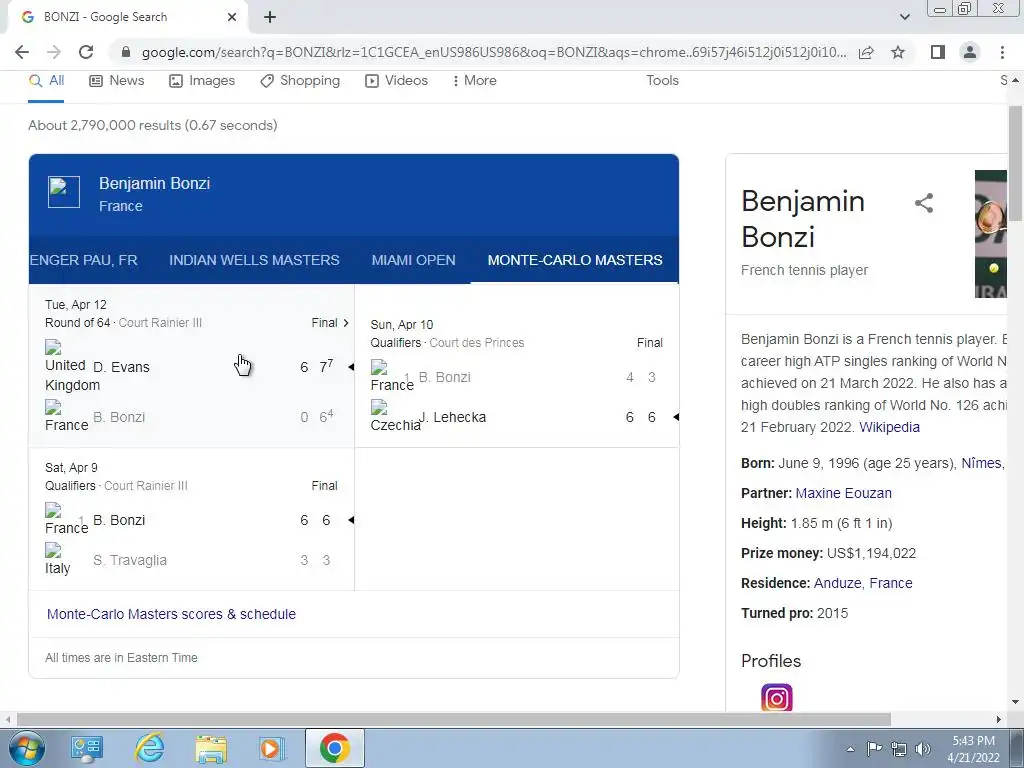Click the address bar URL field
Viewport: 1024px width, 768px height.
pos(494,52)
